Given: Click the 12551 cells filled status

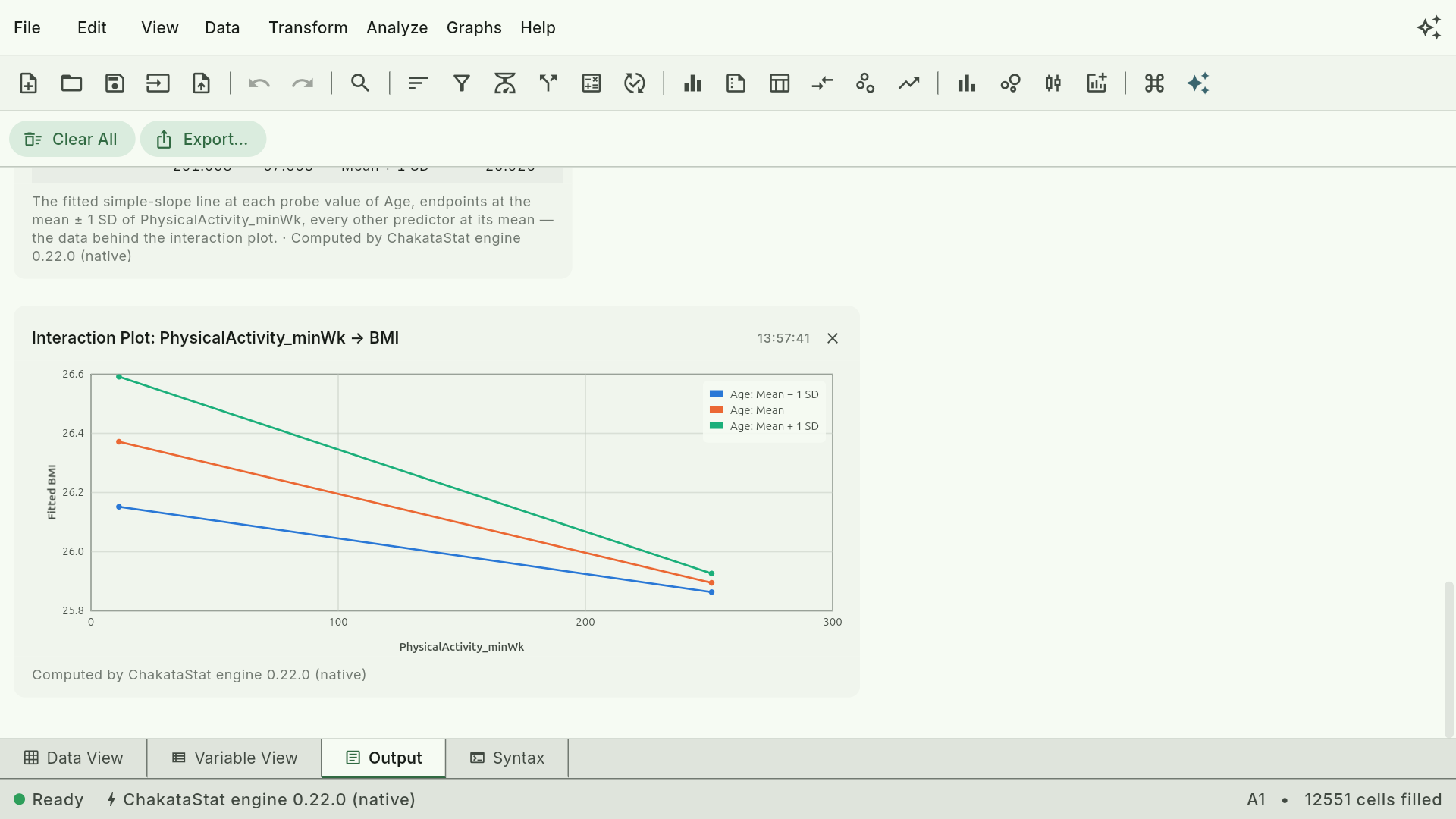Looking at the screenshot, I should 1373,800.
